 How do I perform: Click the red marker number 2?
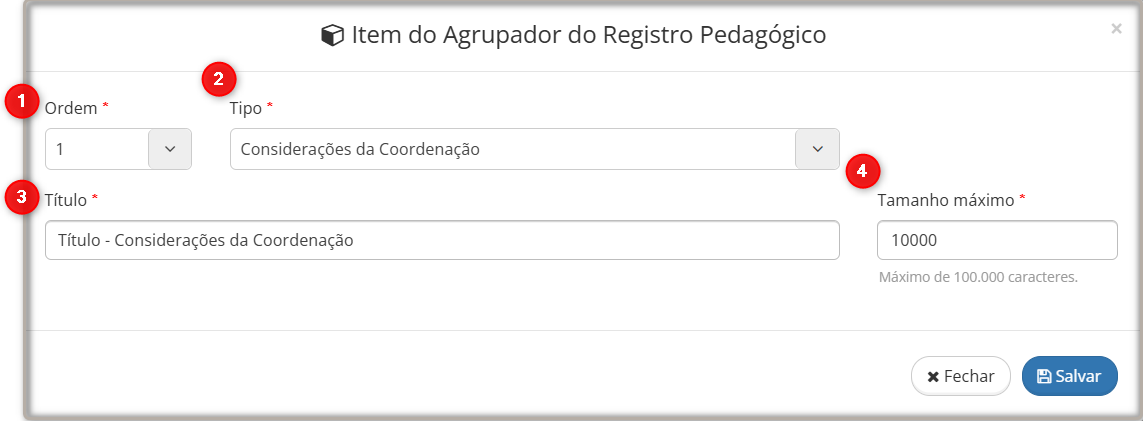(219, 78)
